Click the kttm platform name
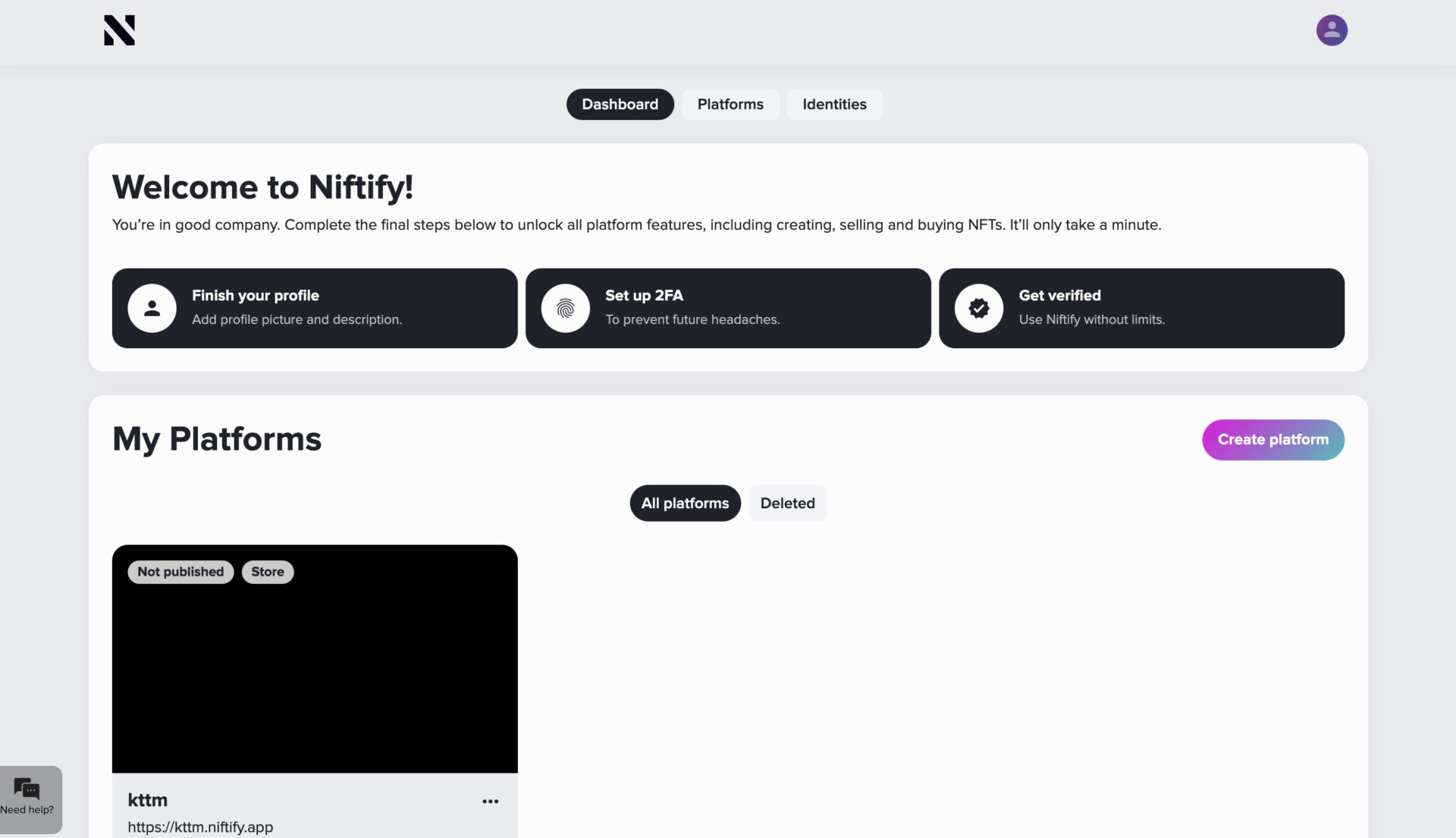The width and height of the screenshot is (1456, 838). pyautogui.click(x=147, y=799)
